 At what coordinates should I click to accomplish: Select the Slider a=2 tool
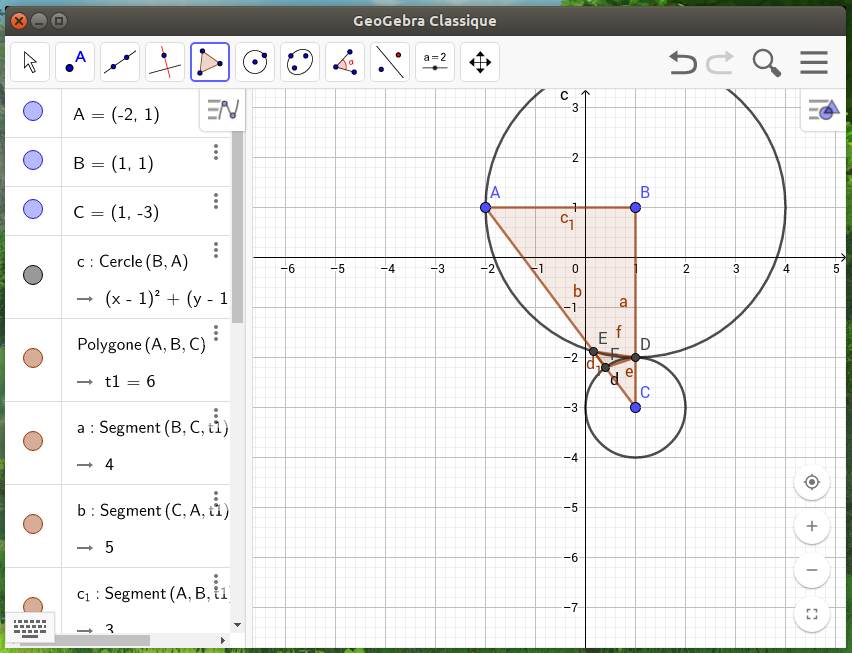coord(435,62)
